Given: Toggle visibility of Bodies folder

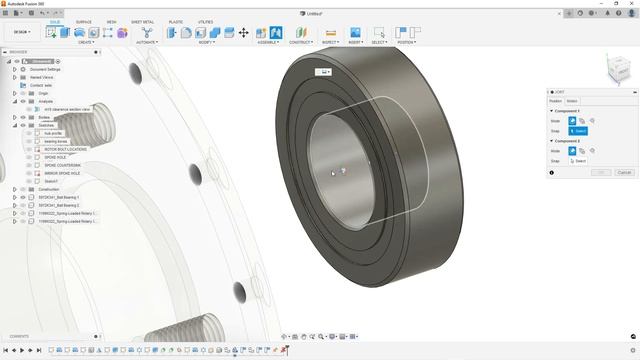Looking at the screenshot, I should click(x=23, y=117).
